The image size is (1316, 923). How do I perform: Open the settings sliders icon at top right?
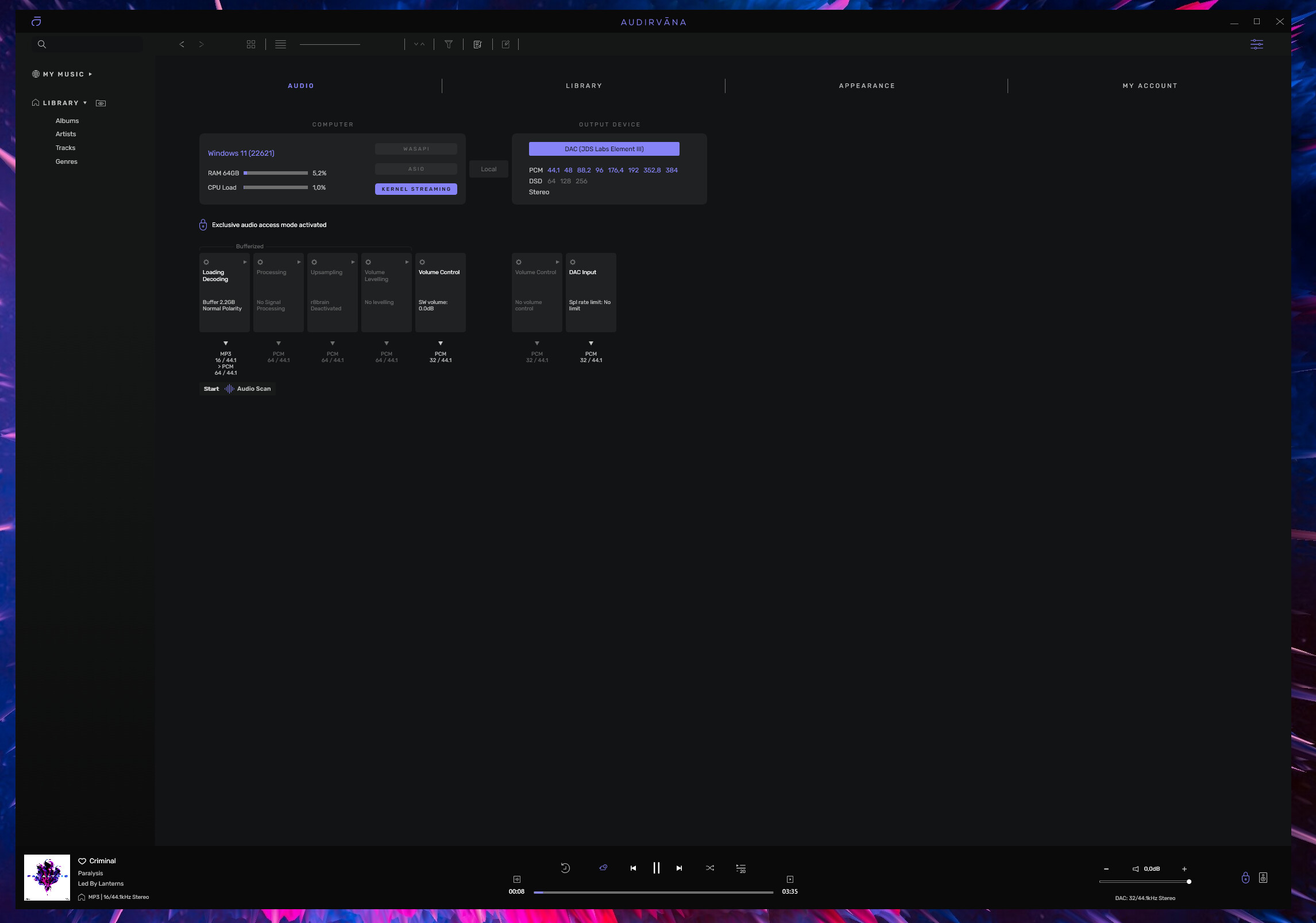pos(1257,44)
